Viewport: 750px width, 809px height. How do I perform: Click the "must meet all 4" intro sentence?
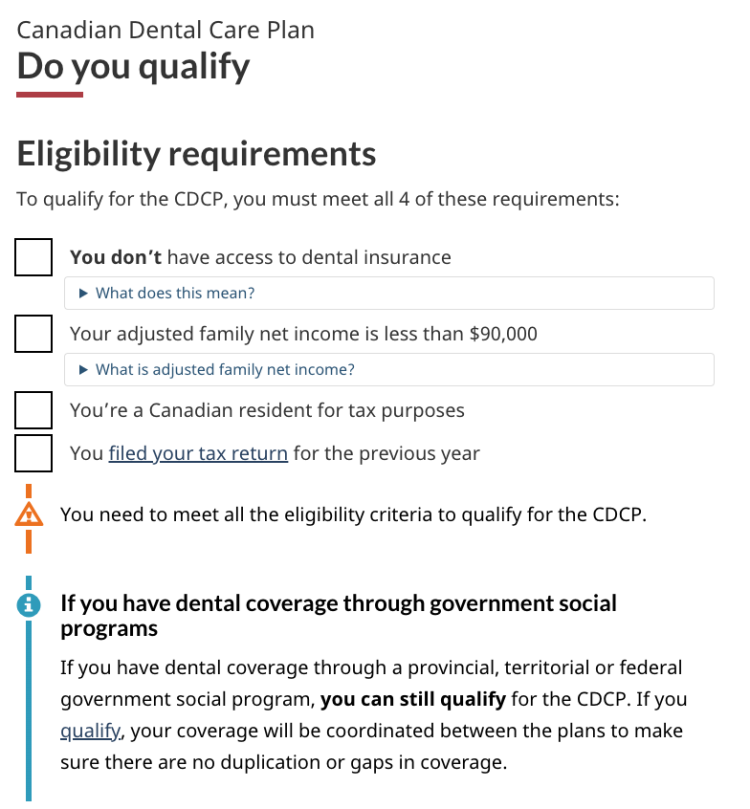[318, 199]
